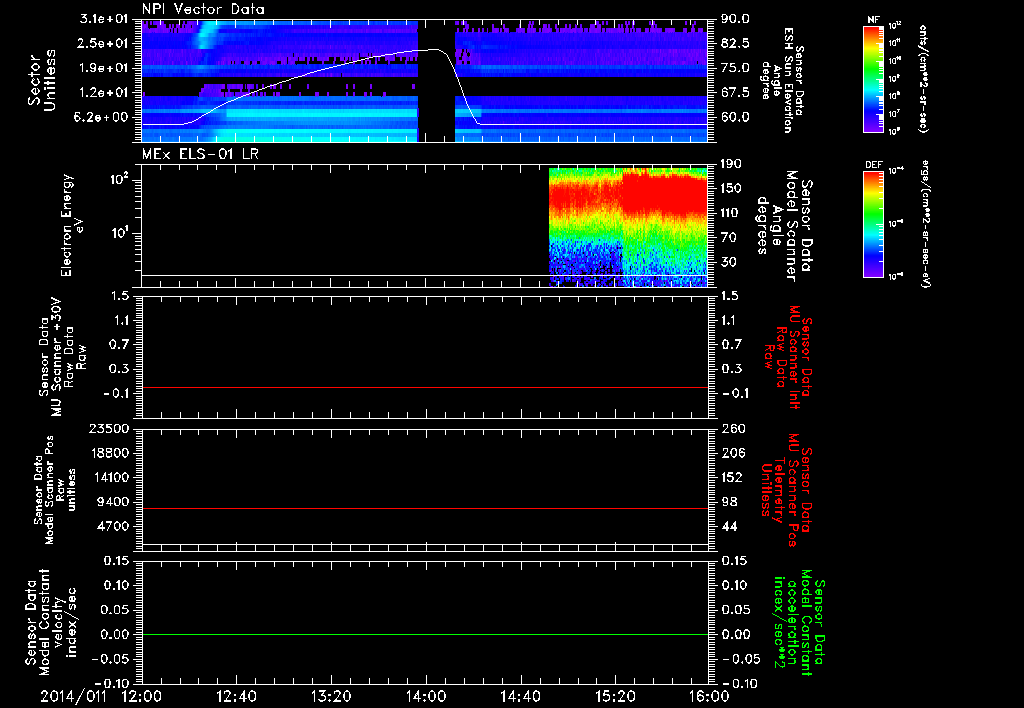Click the 14:40 time tick label
The width and height of the screenshot is (1024, 708).
tap(520, 696)
